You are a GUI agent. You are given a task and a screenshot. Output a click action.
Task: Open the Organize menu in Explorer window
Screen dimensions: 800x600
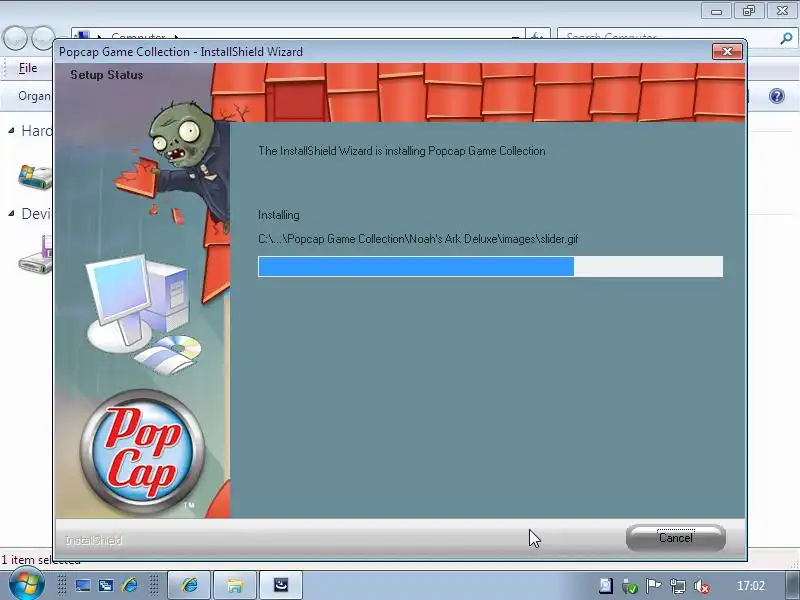click(x=34, y=96)
